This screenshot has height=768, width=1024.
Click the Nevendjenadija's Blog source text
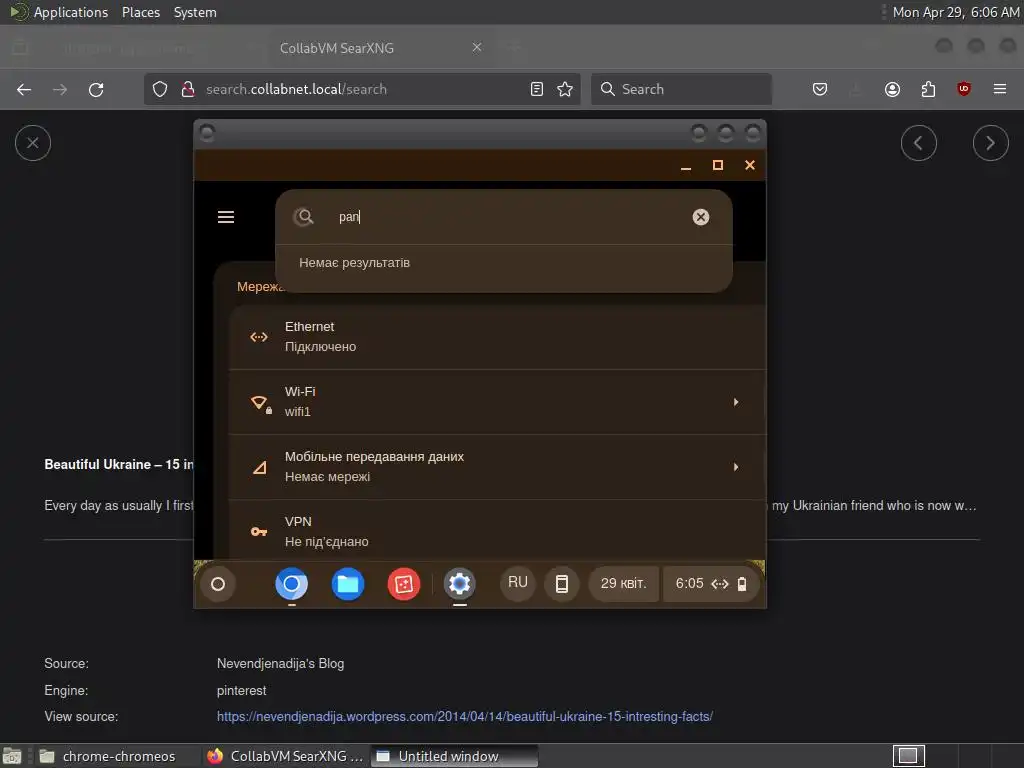pos(280,664)
